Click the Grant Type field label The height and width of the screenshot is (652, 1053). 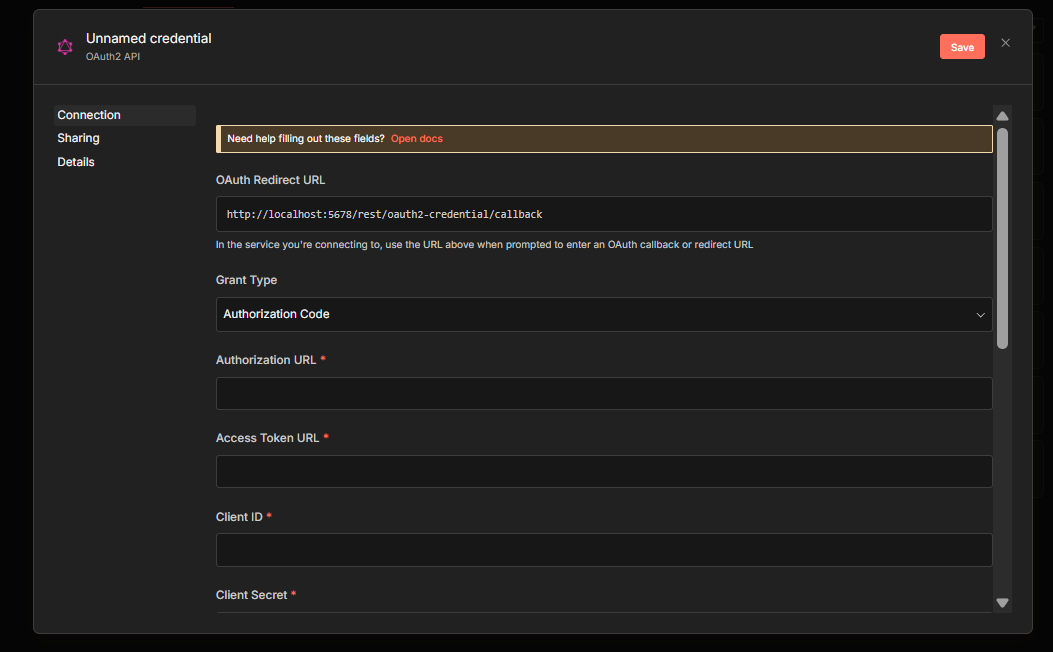247,280
